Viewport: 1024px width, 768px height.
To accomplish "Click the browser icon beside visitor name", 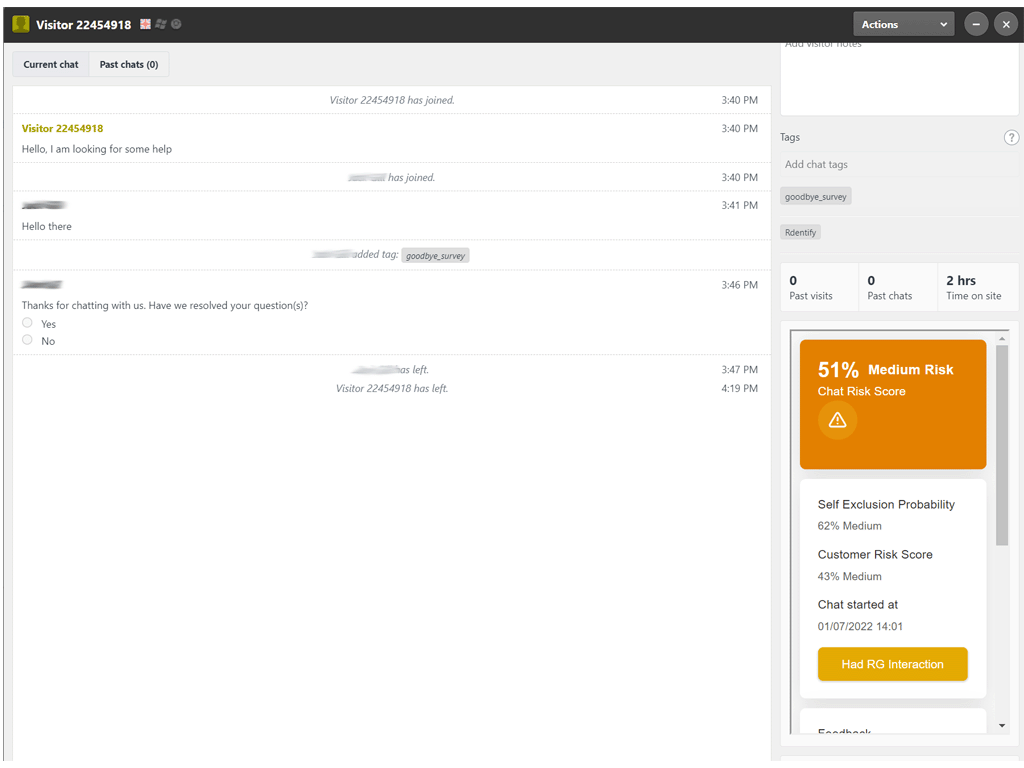I will (x=176, y=24).
